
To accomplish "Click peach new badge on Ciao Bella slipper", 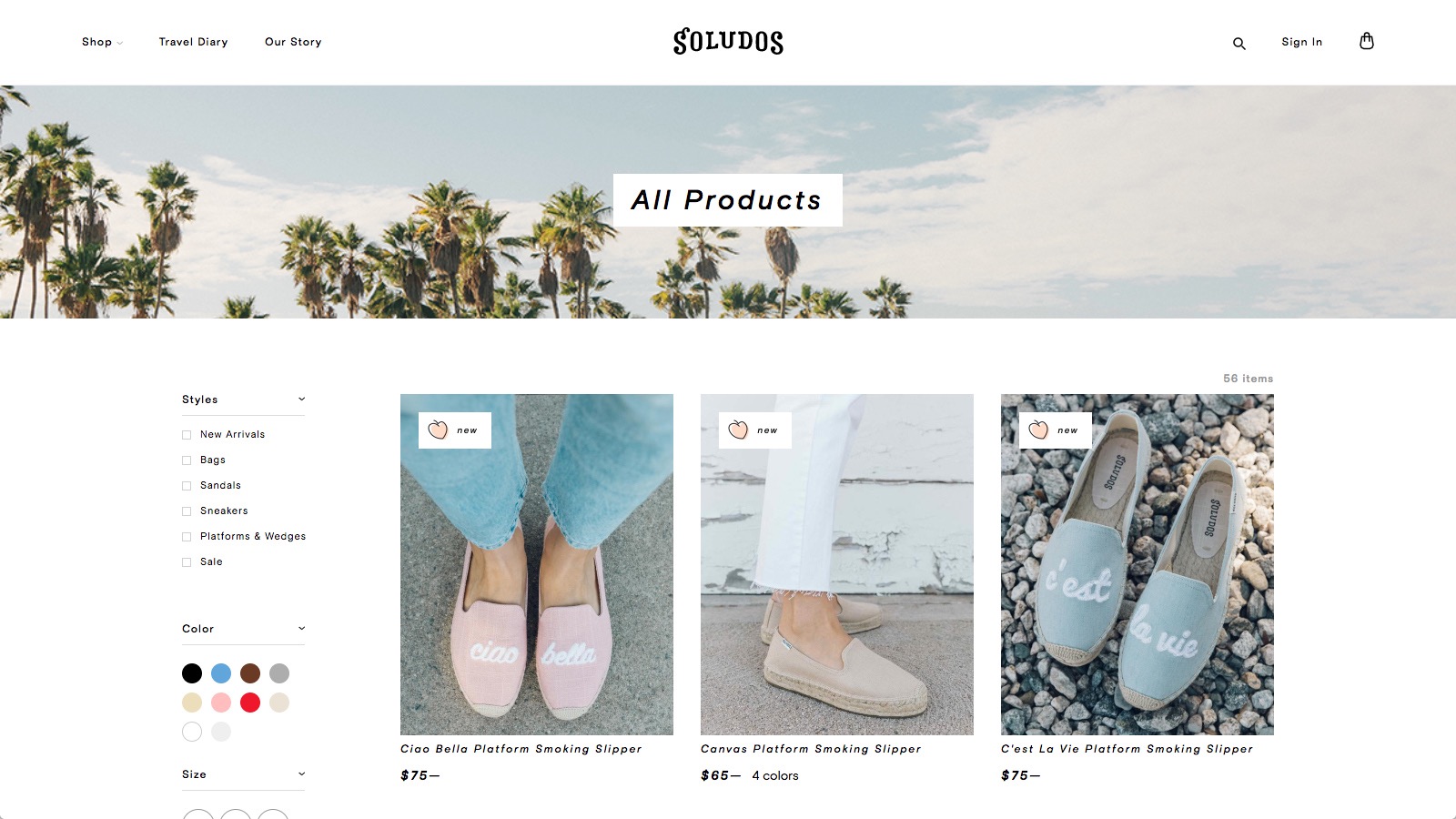I will point(455,430).
